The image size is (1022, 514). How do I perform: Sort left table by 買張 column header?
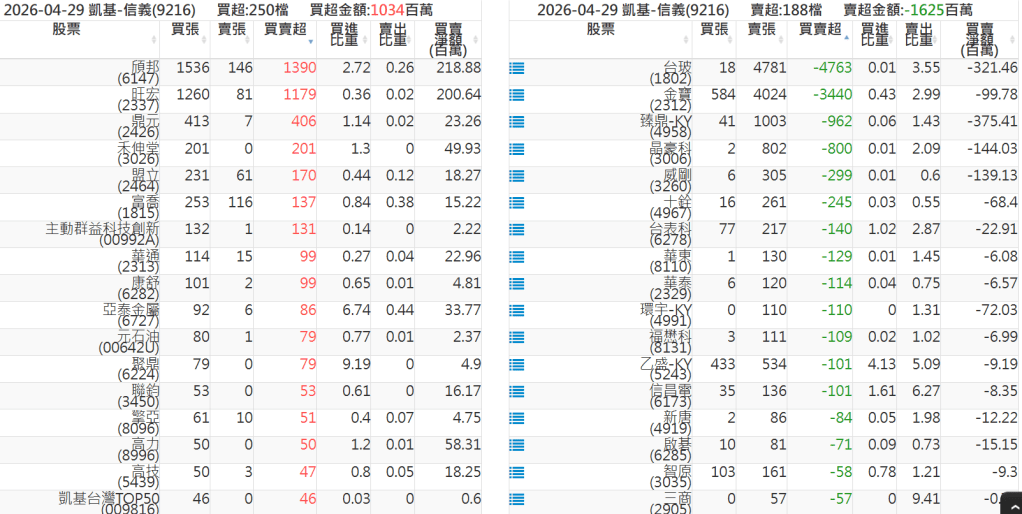tap(185, 30)
